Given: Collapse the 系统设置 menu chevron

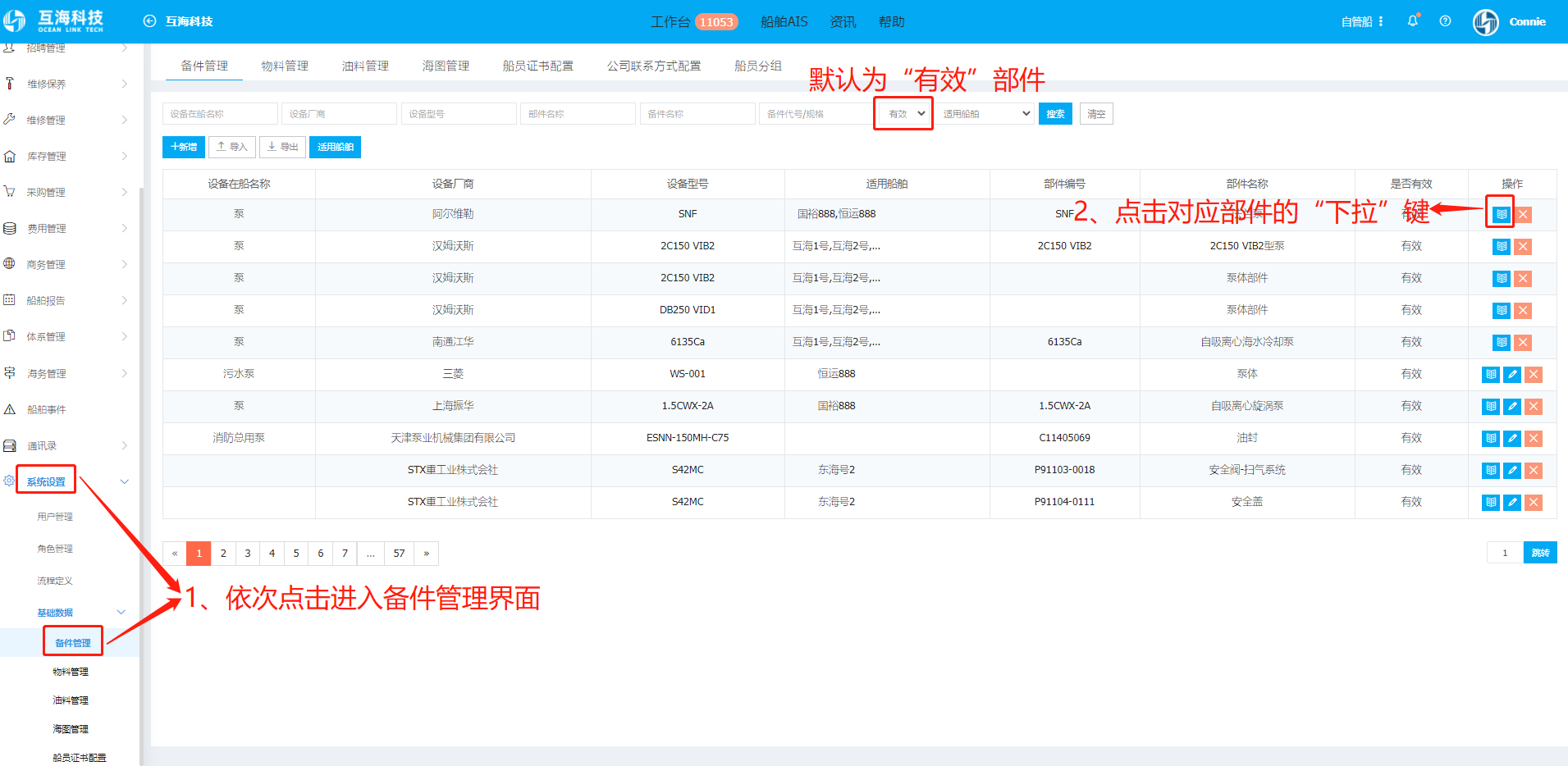Looking at the screenshot, I should pyautogui.click(x=125, y=481).
